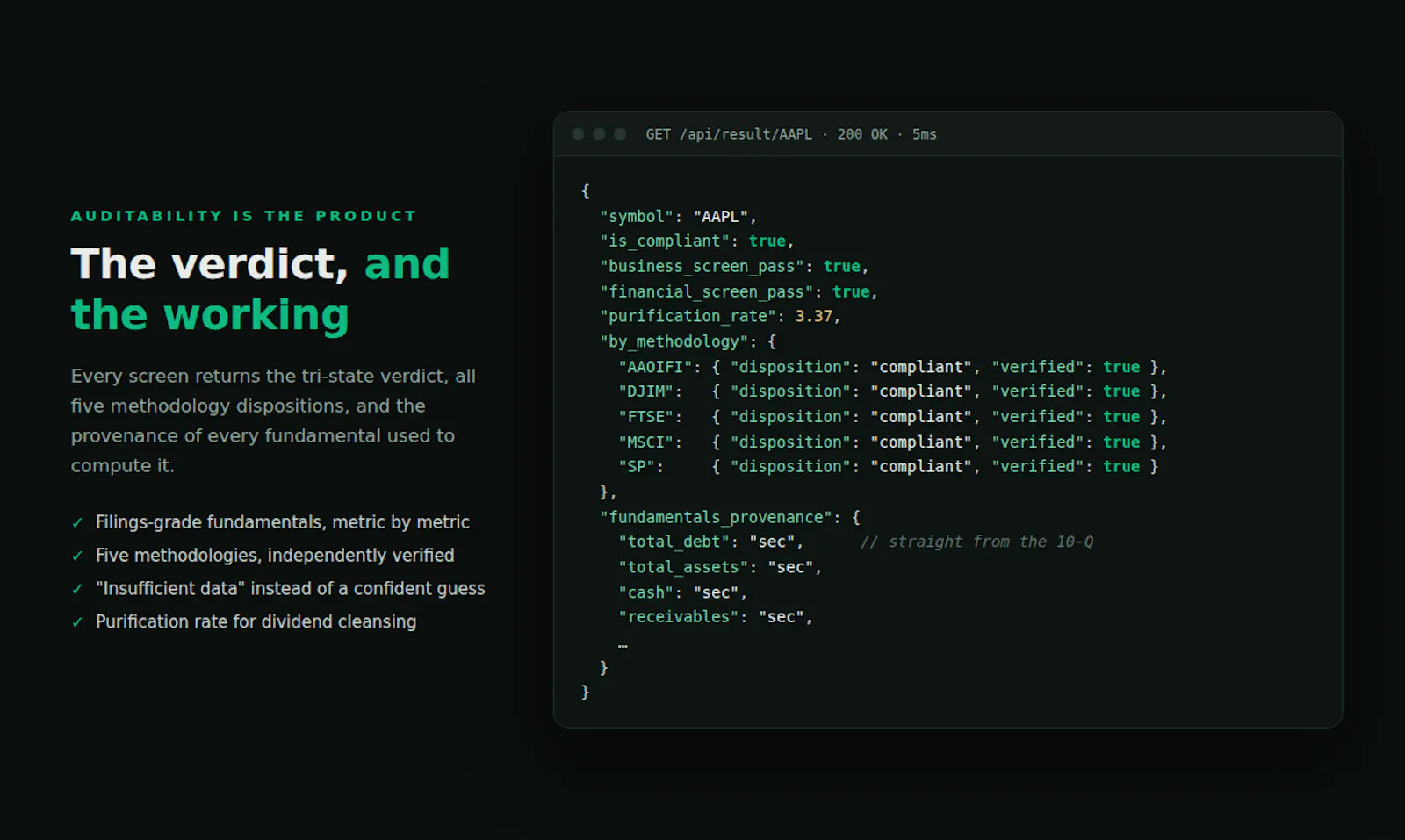
Task: Click the "is_compliant": true line
Action: [x=696, y=241]
